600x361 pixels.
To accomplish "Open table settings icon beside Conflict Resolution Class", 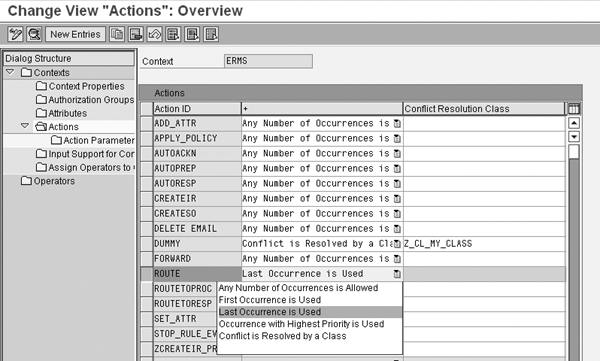I will (x=574, y=109).
